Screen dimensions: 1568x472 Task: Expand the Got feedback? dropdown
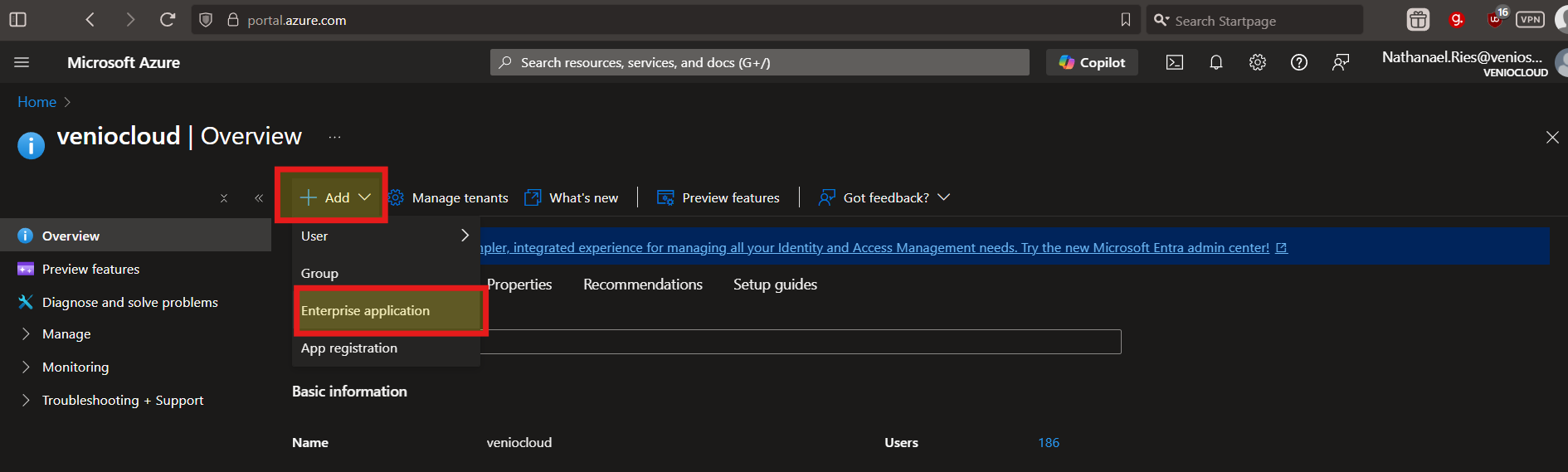pos(884,197)
